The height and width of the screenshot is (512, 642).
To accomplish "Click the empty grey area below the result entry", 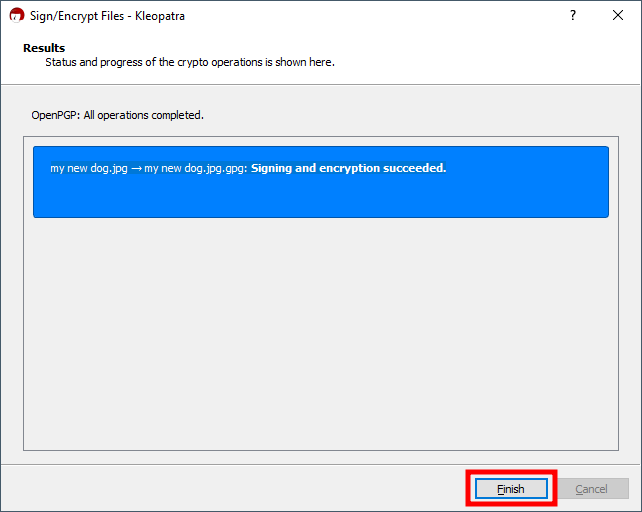I will (x=320, y=330).
